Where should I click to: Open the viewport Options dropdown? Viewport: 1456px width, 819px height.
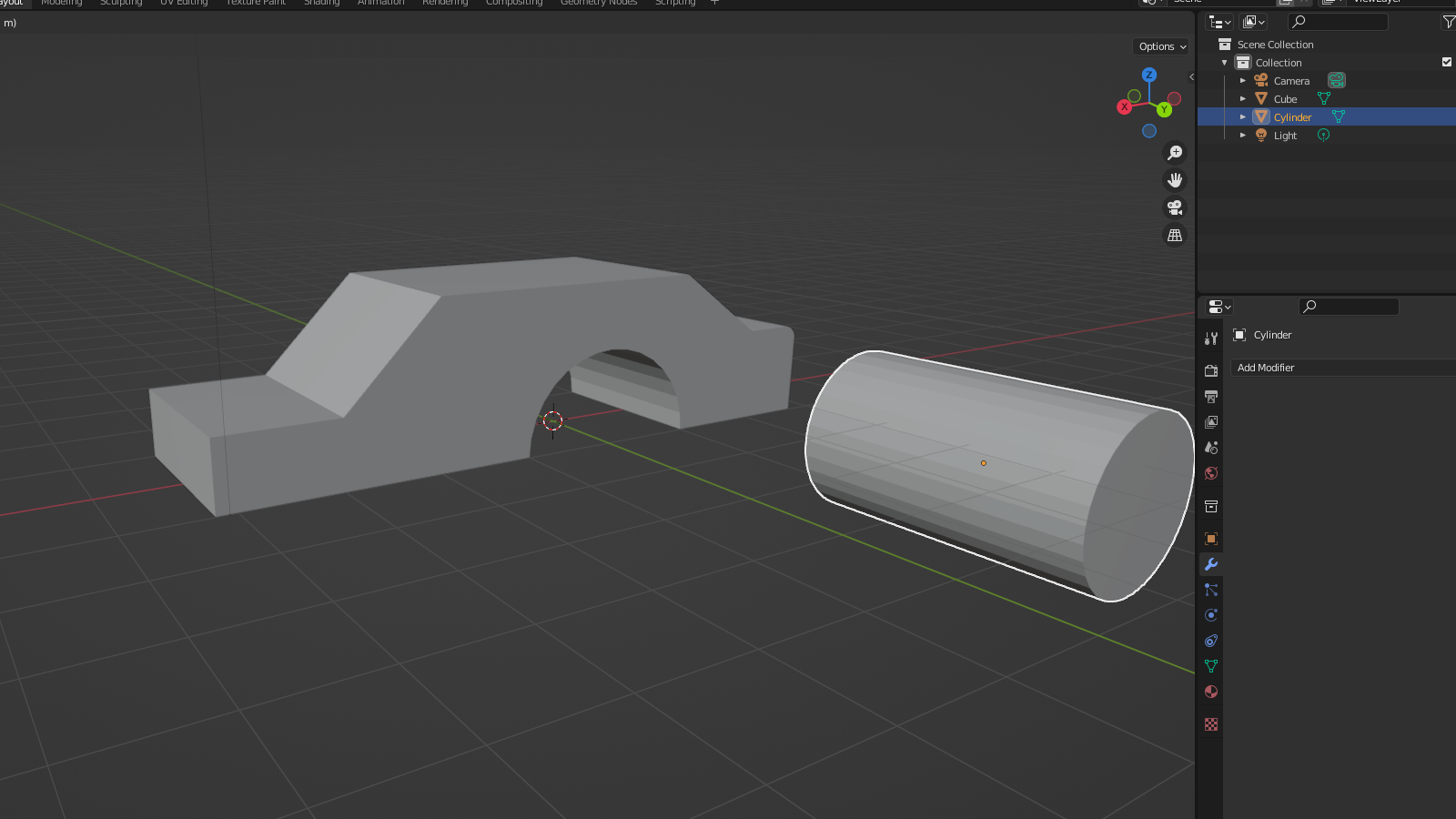(x=1162, y=46)
